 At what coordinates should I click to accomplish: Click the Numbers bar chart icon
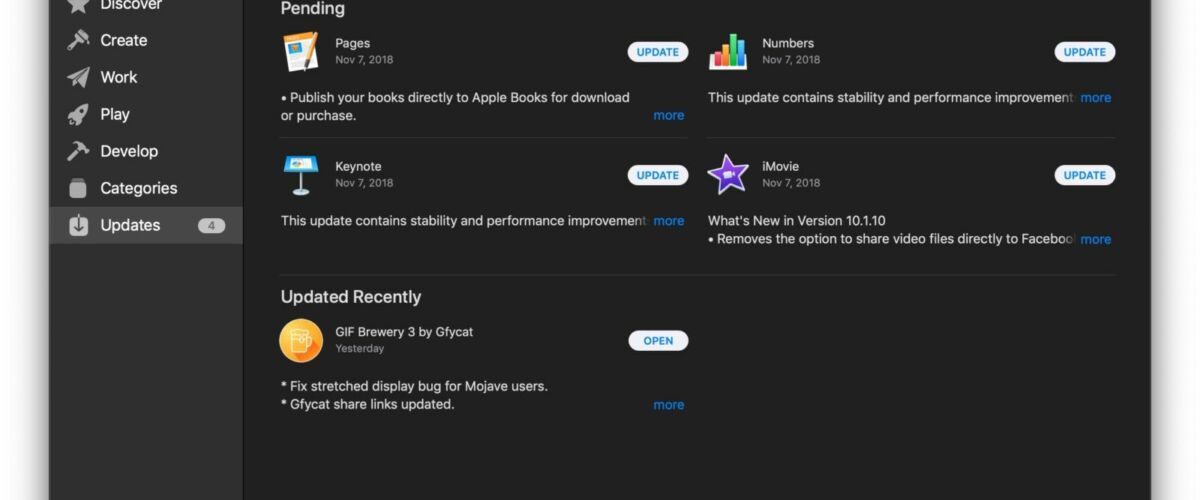pyautogui.click(x=728, y=52)
